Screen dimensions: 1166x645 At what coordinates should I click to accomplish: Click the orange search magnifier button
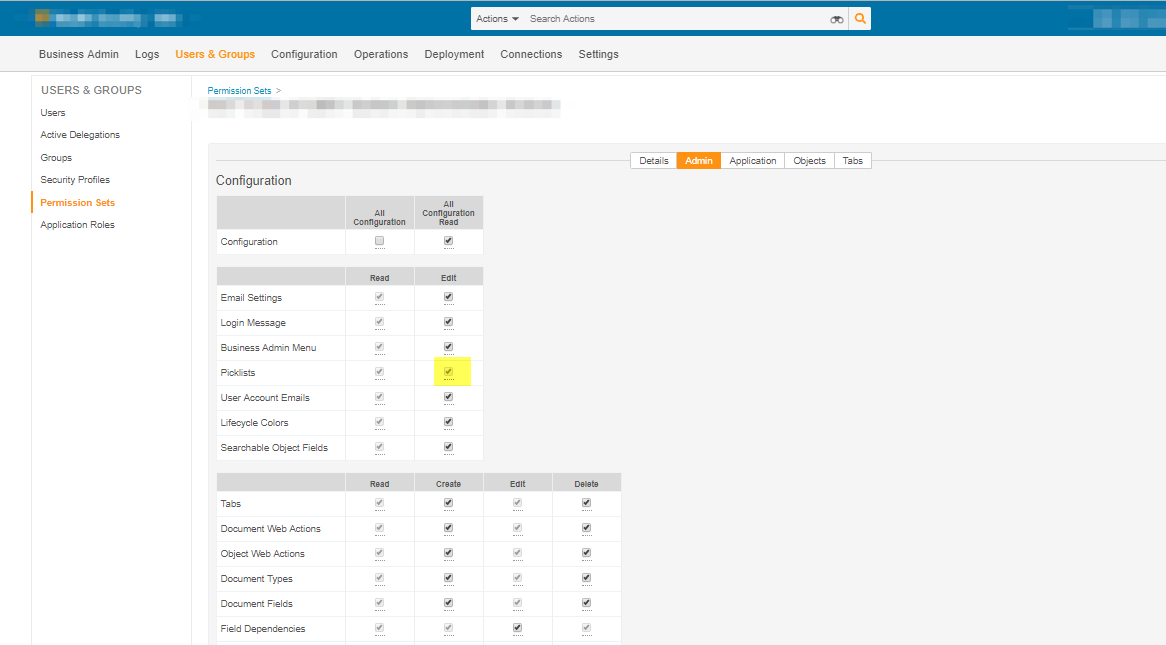click(860, 19)
